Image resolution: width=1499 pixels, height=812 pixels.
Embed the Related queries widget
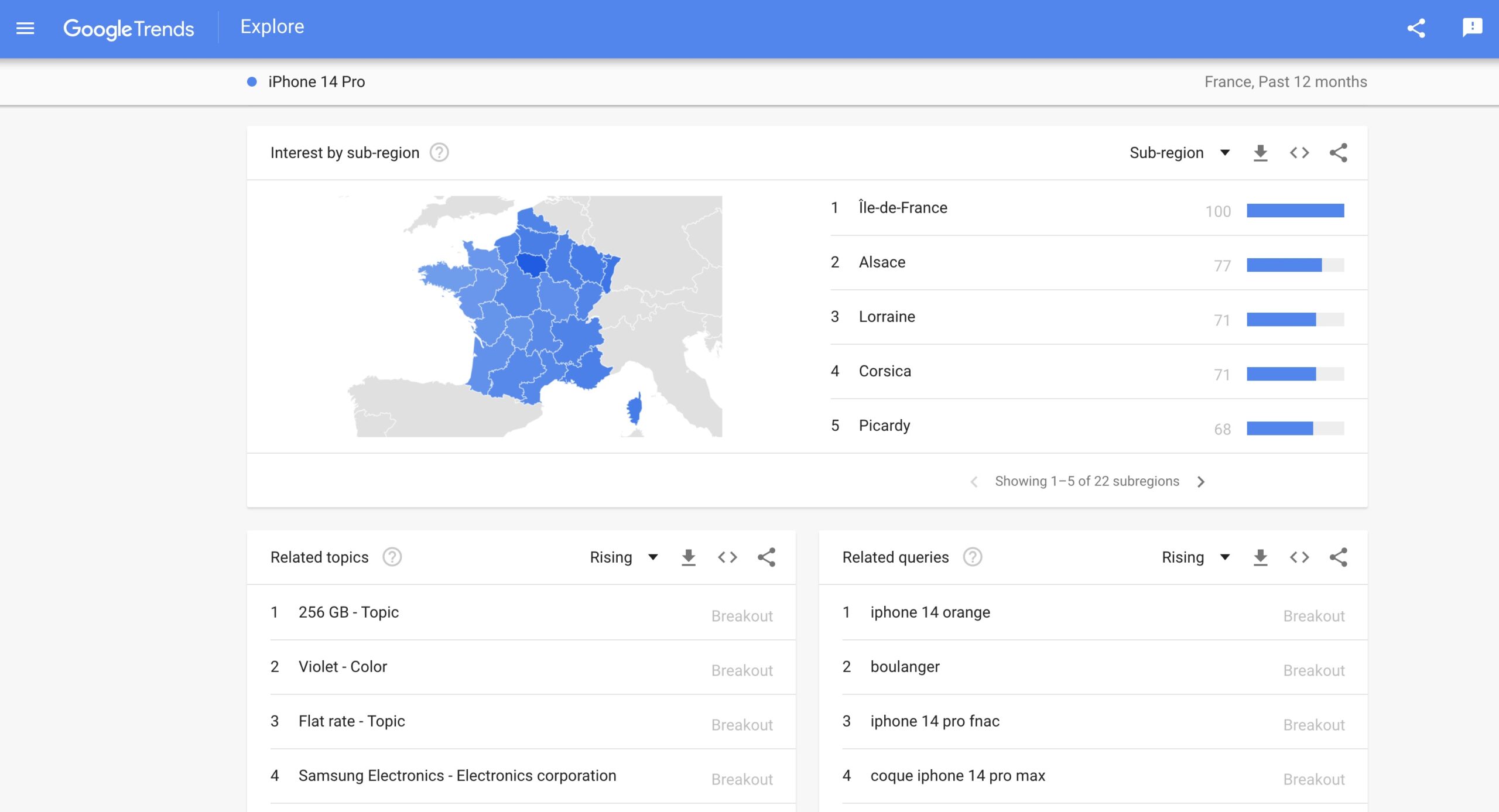[1299, 557]
